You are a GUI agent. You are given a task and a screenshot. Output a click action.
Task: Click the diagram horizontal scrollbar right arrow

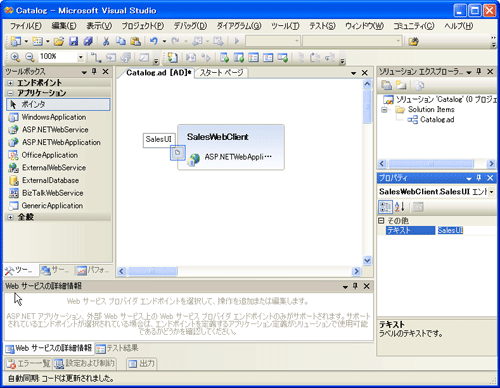357,271
